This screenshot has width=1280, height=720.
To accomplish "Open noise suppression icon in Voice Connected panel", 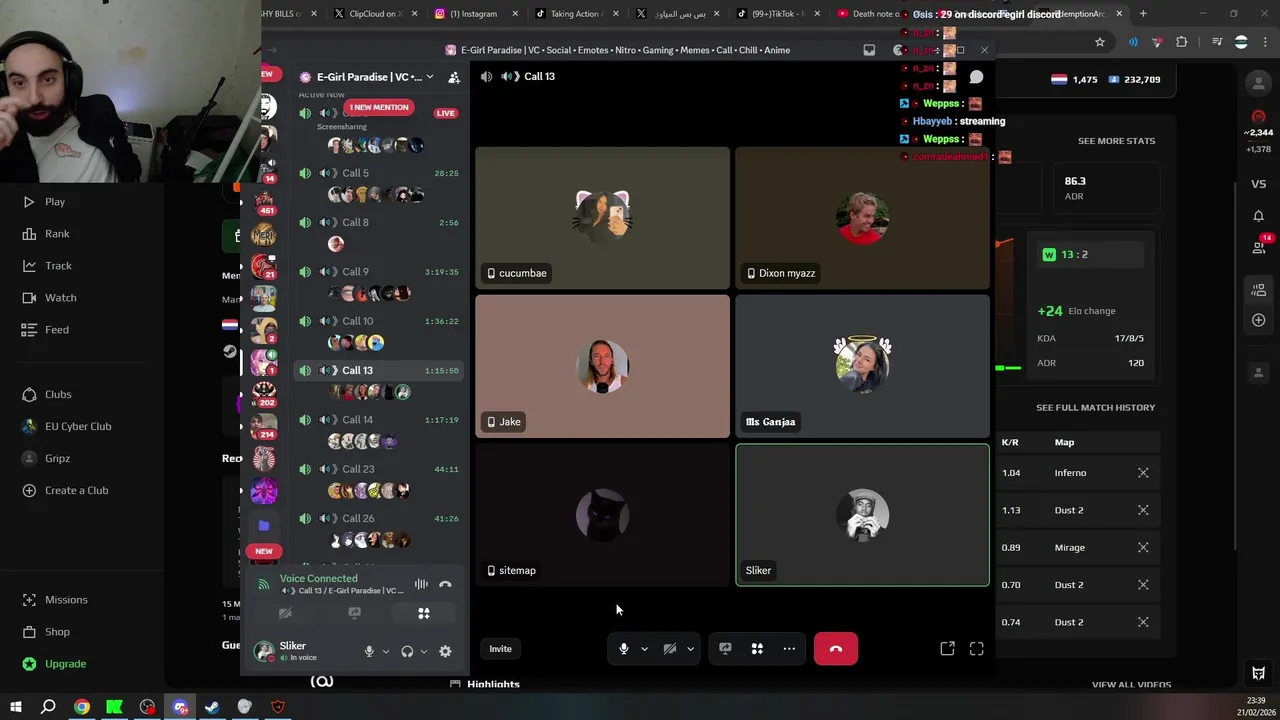I will tap(421, 584).
